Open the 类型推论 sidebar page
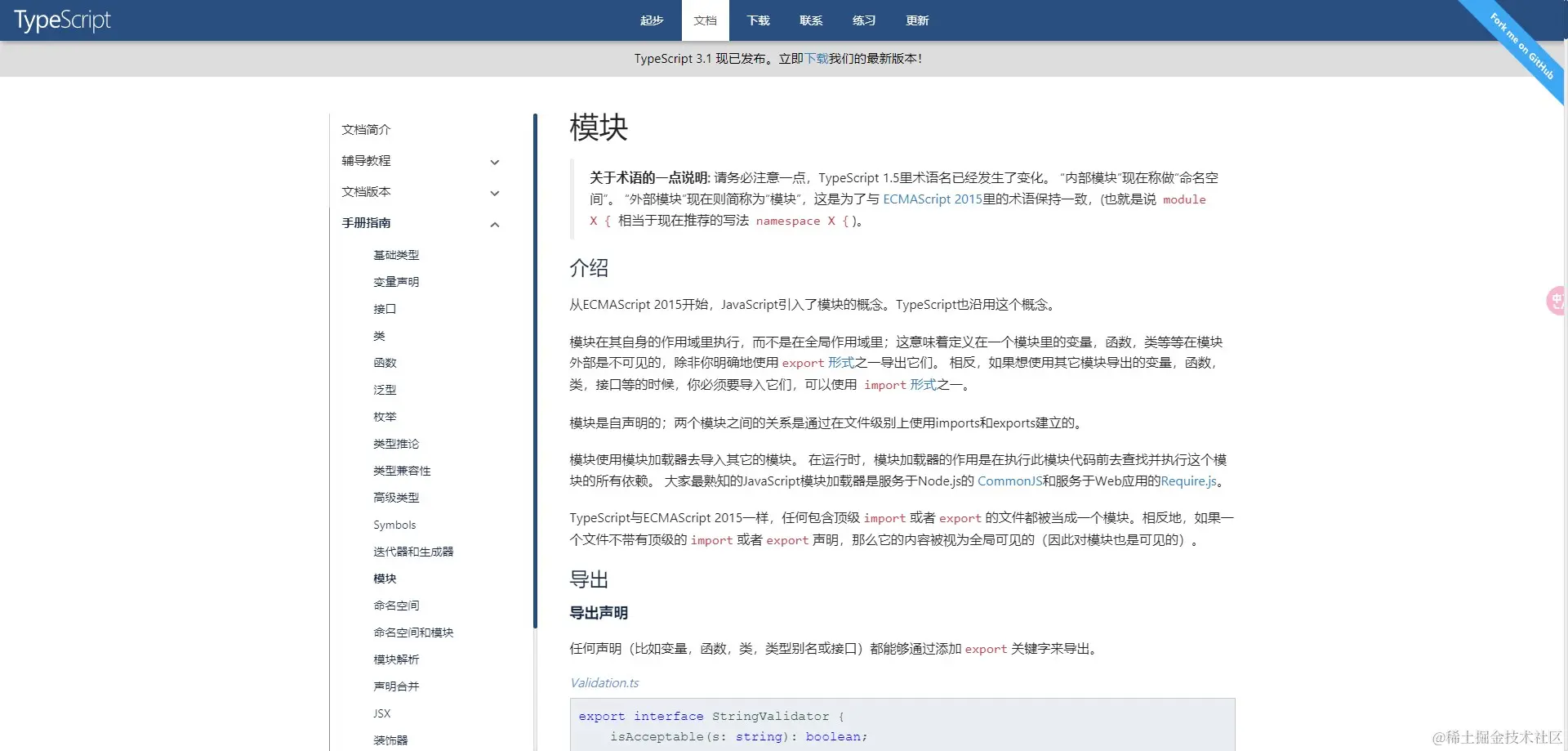1568x751 pixels. pos(396,444)
